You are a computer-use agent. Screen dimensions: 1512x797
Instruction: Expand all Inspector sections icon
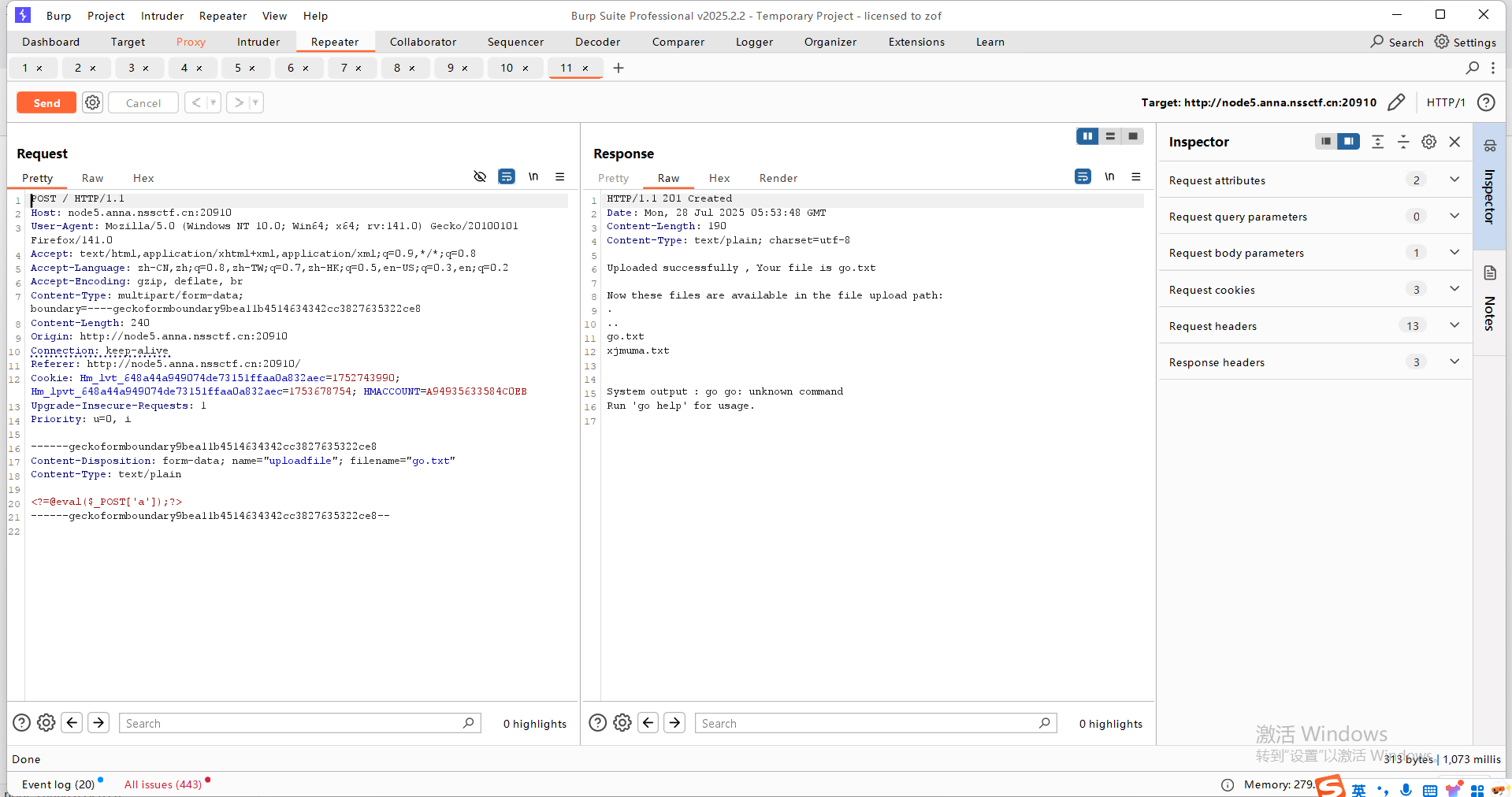1377,142
